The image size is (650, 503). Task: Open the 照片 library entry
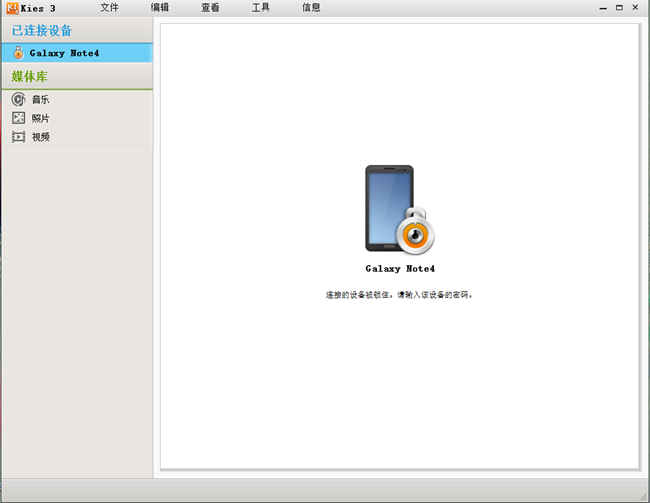coord(40,118)
